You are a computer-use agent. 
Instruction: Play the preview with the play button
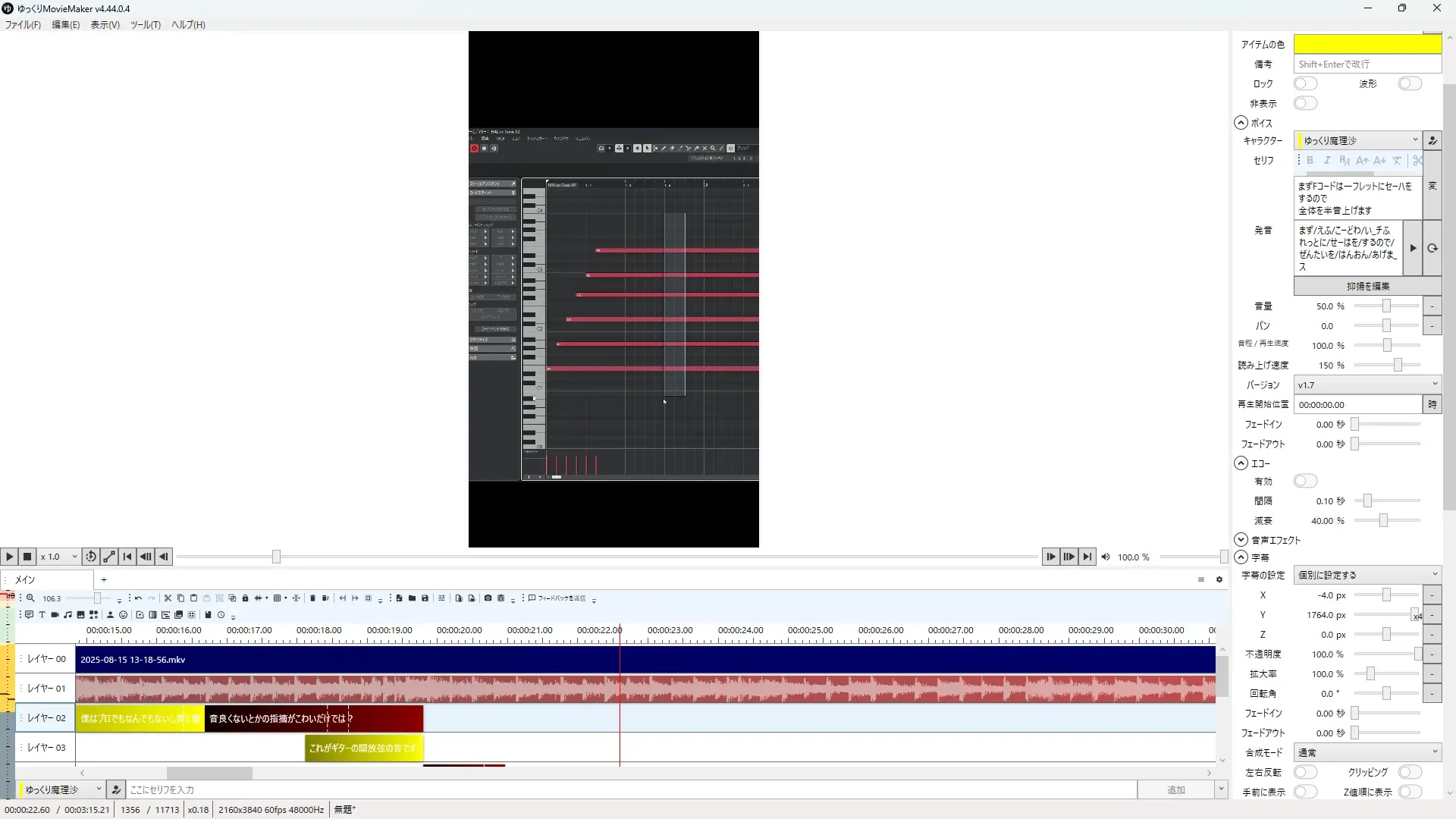10,557
